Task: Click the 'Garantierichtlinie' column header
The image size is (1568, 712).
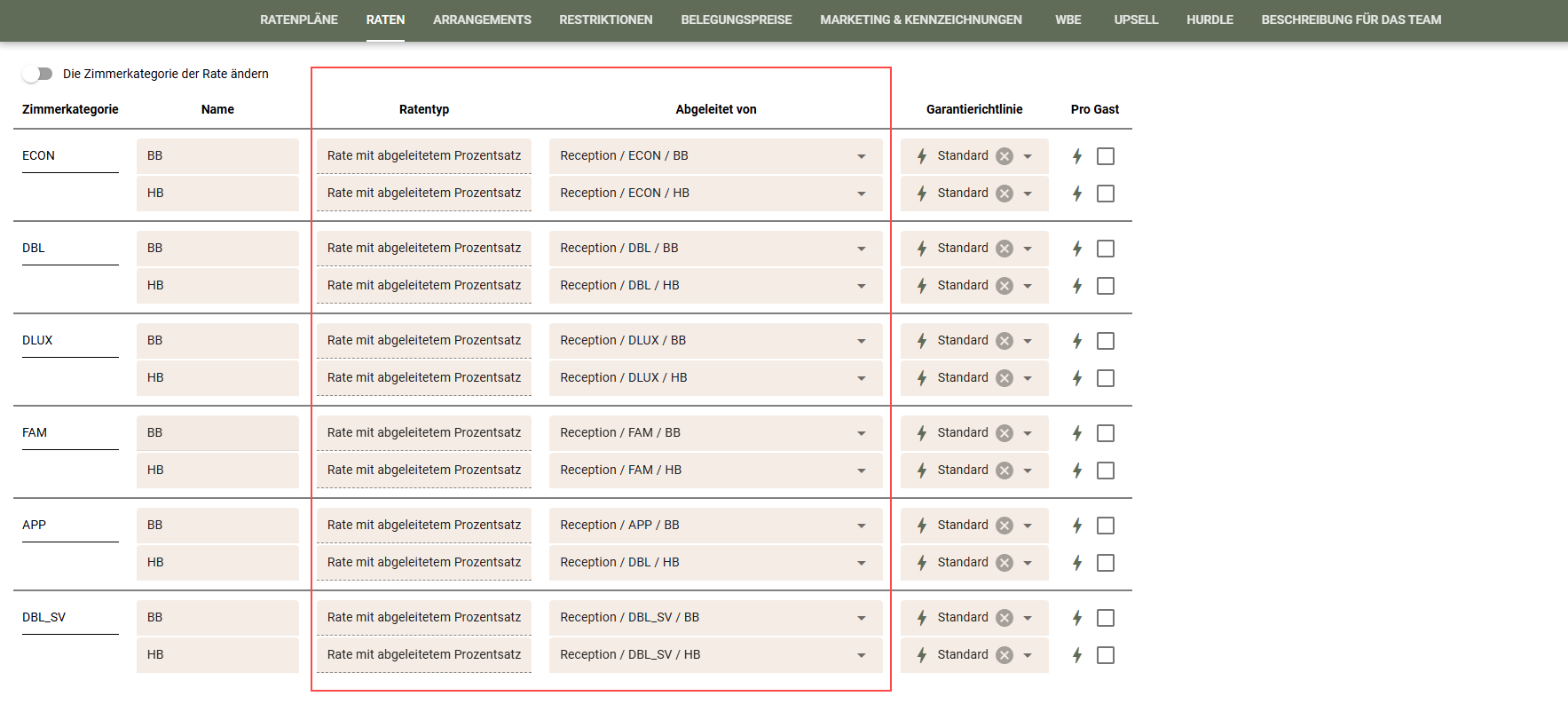Action: coord(974,109)
